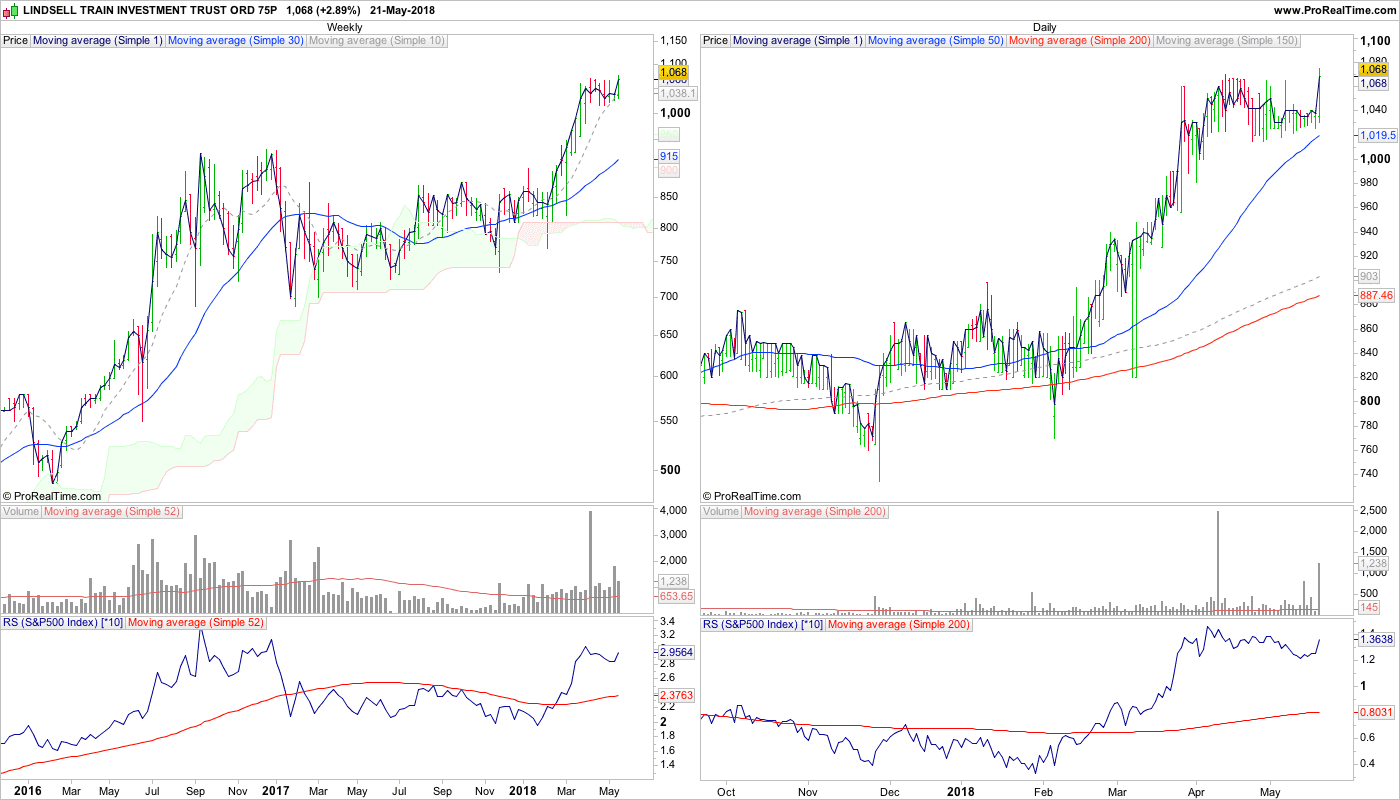Select the Weekly timeframe heading
1400x800 pixels.
[345, 27]
